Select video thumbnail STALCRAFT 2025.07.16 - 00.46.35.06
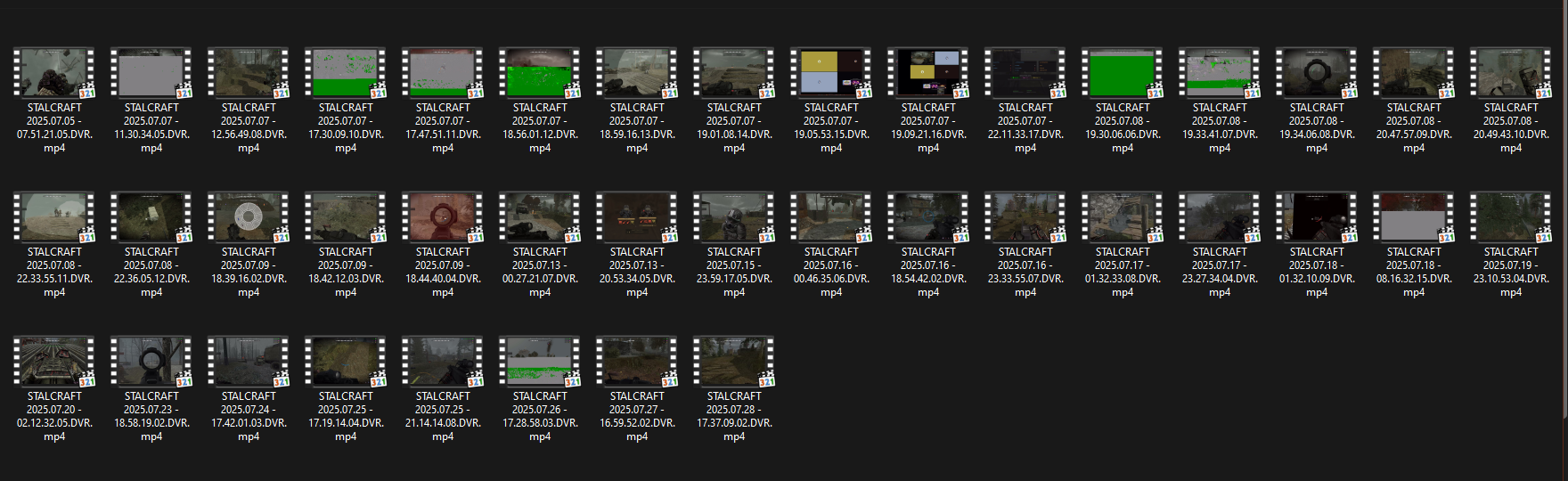Viewport: 1568px width, 481px height. [x=831, y=216]
